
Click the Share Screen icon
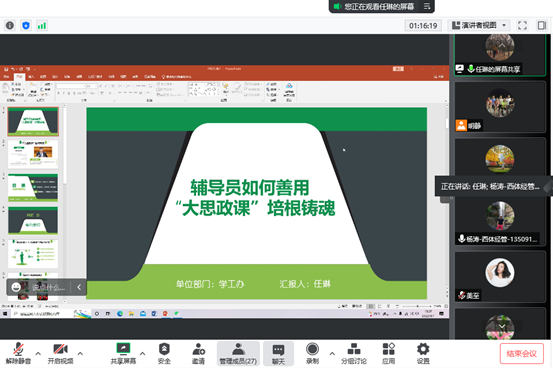pyautogui.click(x=123, y=349)
